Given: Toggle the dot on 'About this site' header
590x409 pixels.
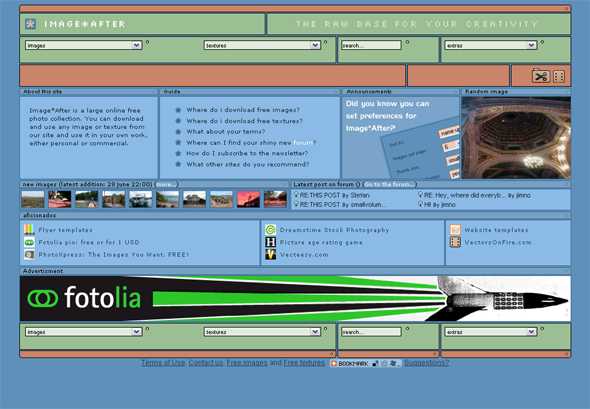Looking at the screenshot, I should click(153, 91).
